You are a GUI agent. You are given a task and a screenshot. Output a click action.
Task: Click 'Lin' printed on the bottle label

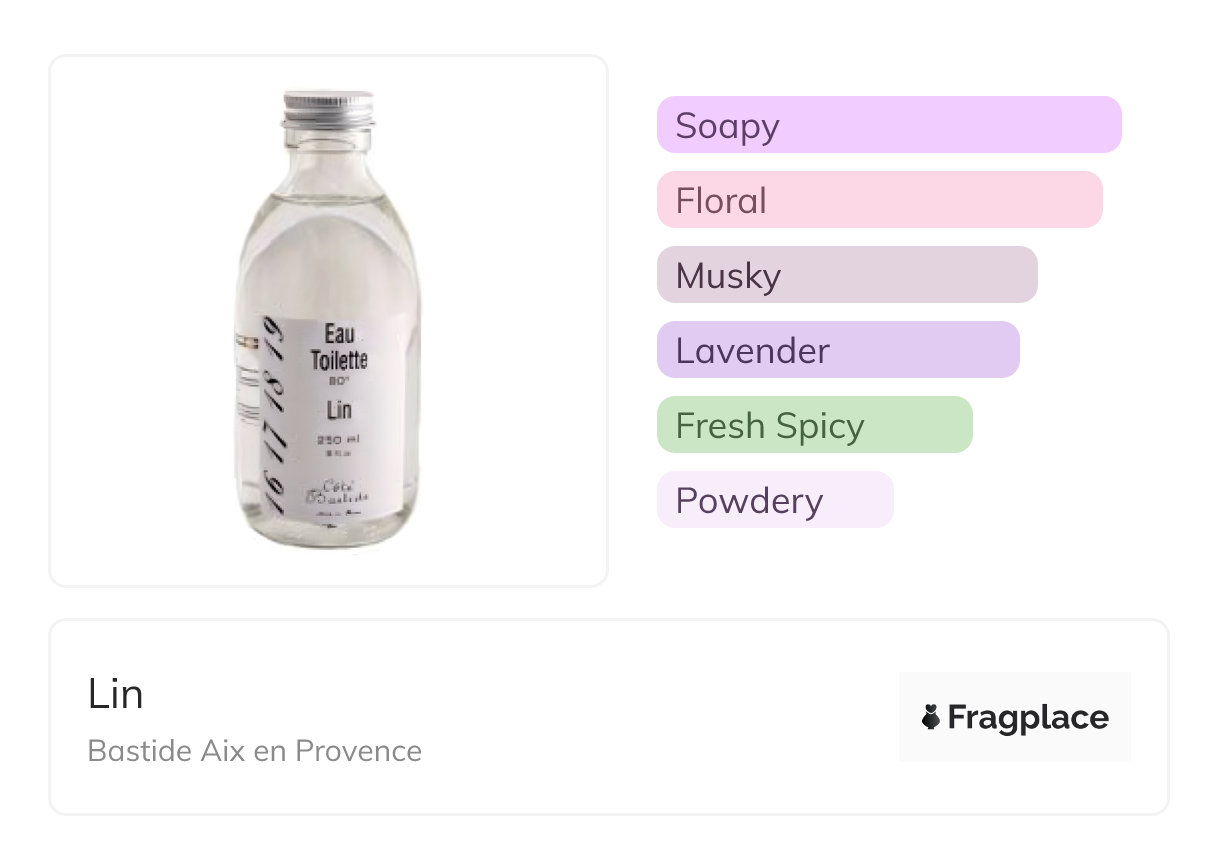(338, 410)
